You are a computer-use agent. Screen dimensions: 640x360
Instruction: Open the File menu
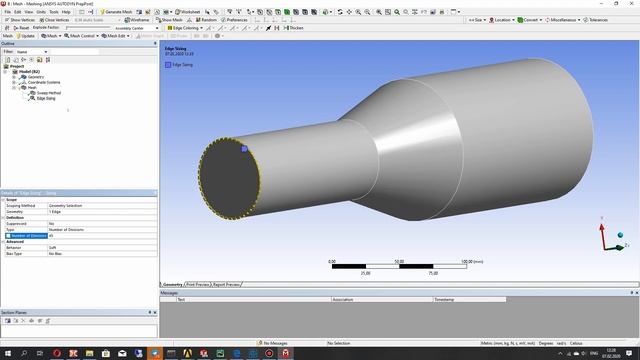pyautogui.click(x=8, y=12)
